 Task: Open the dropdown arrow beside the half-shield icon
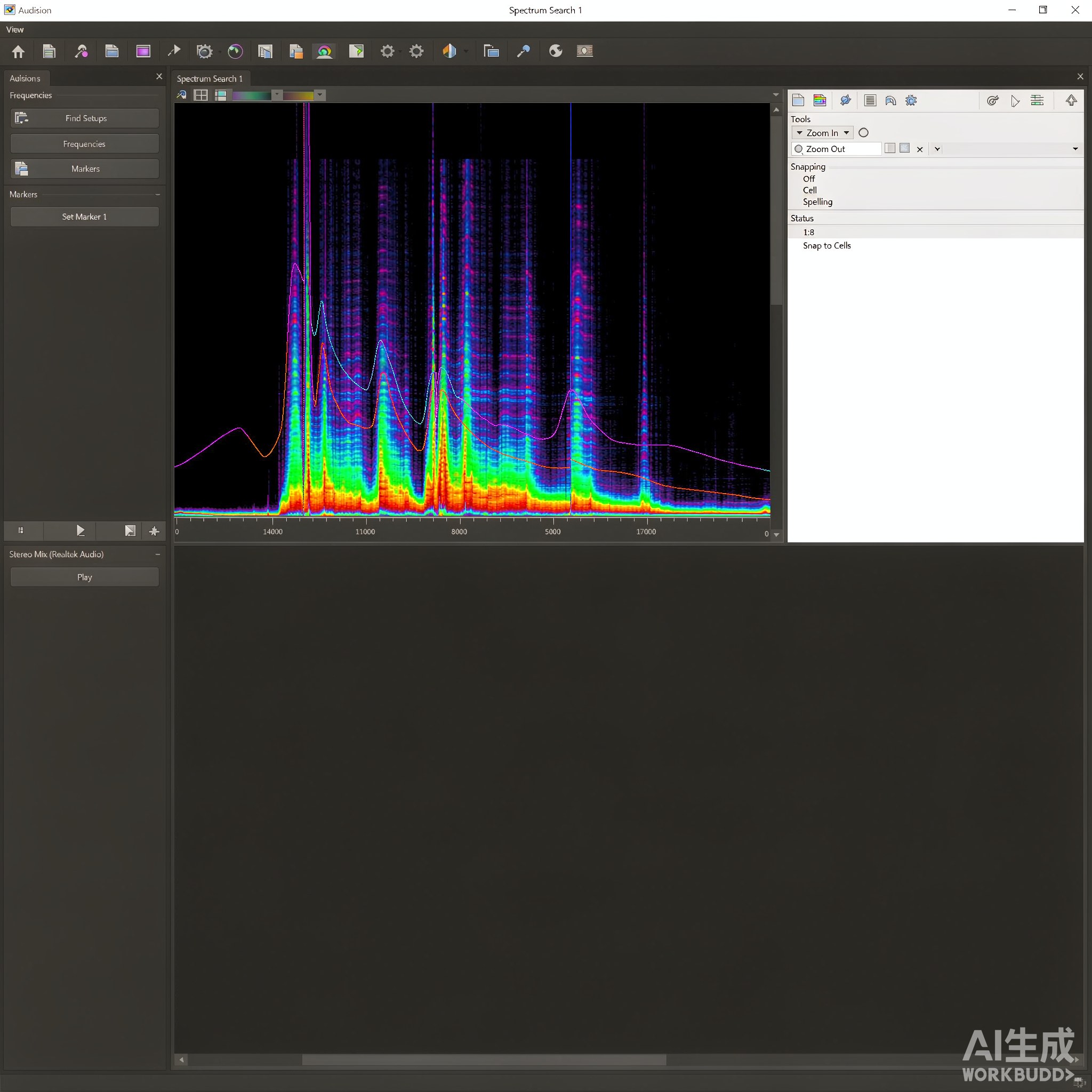[465, 51]
